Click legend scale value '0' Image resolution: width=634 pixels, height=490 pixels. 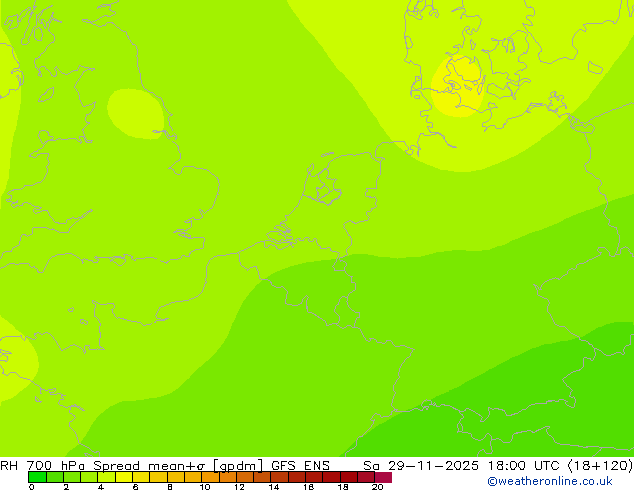click(32, 487)
